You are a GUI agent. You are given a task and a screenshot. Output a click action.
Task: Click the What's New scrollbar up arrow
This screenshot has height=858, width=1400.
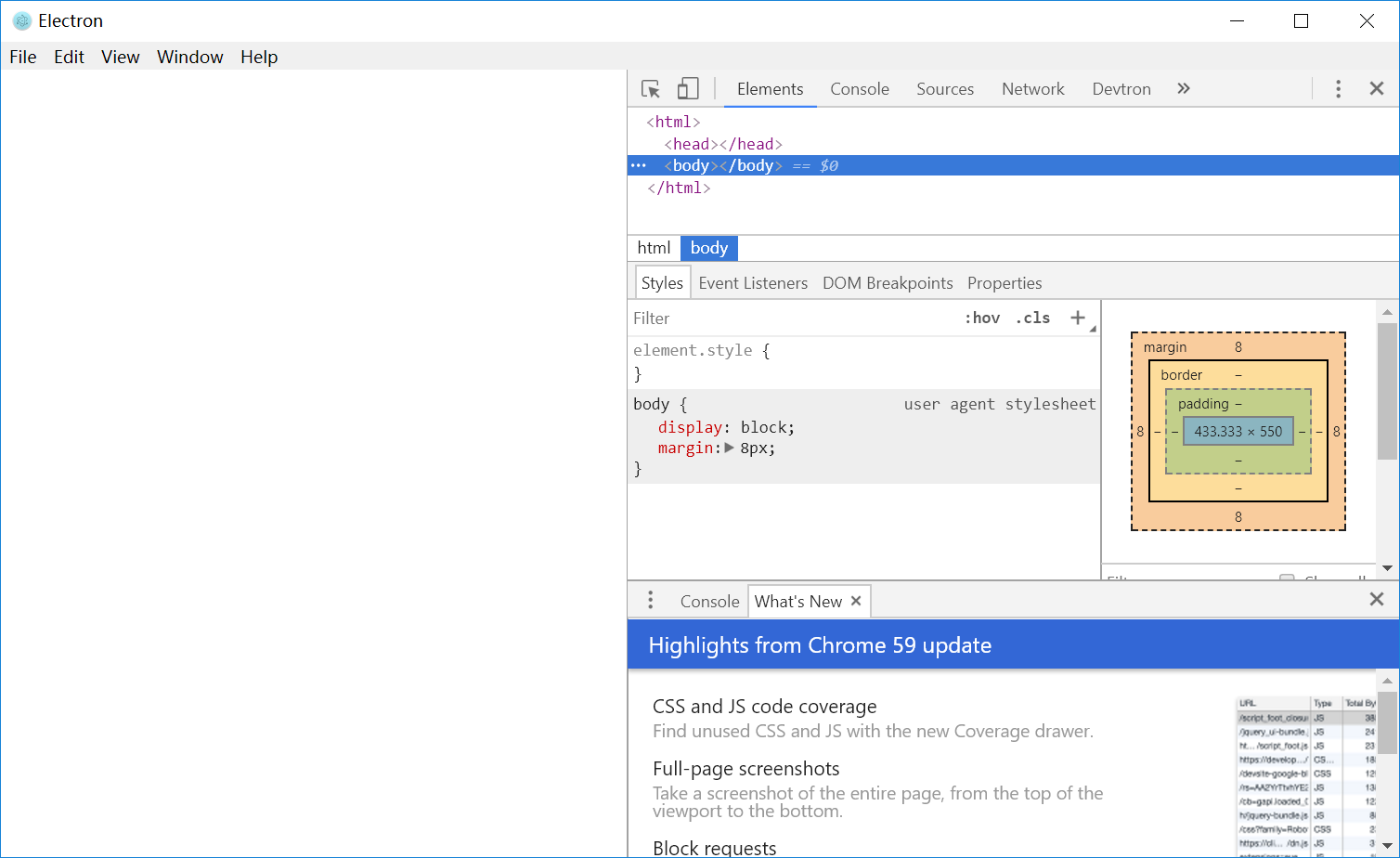1387,681
